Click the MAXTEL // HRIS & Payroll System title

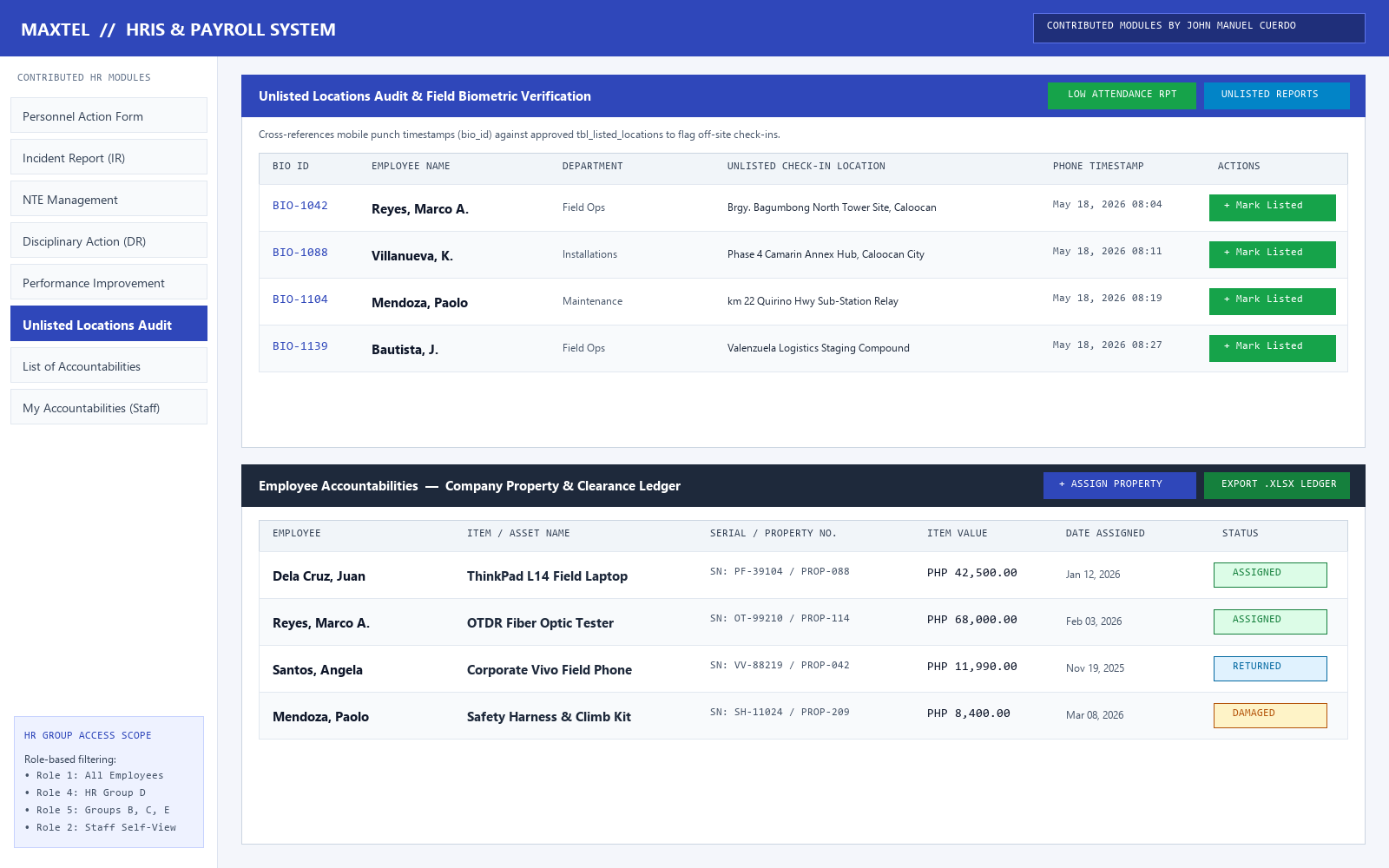click(x=178, y=30)
